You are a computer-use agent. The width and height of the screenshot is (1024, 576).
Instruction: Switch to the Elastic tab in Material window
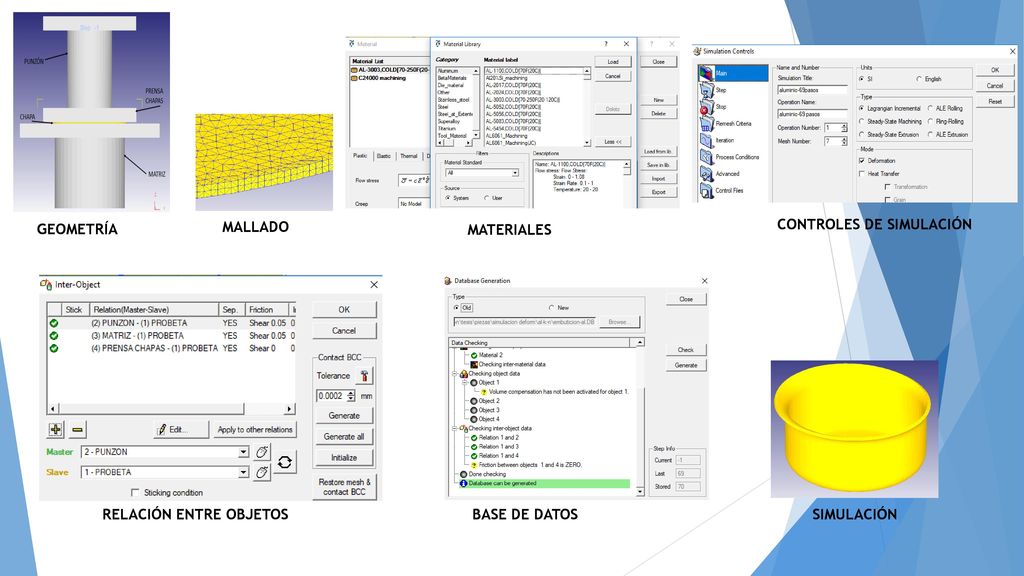coord(384,156)
